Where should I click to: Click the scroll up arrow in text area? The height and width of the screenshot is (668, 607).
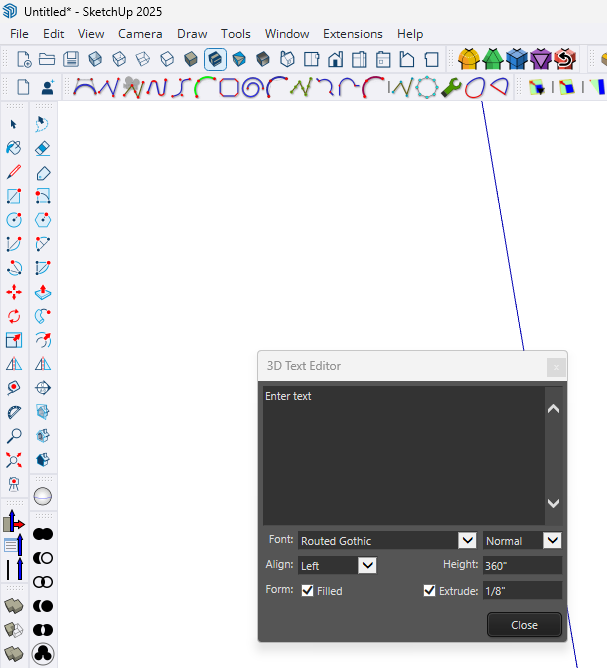tap(553, 409)
